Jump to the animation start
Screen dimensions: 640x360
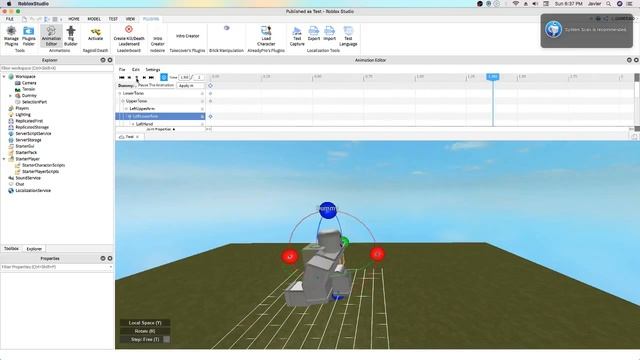(122, 77)
